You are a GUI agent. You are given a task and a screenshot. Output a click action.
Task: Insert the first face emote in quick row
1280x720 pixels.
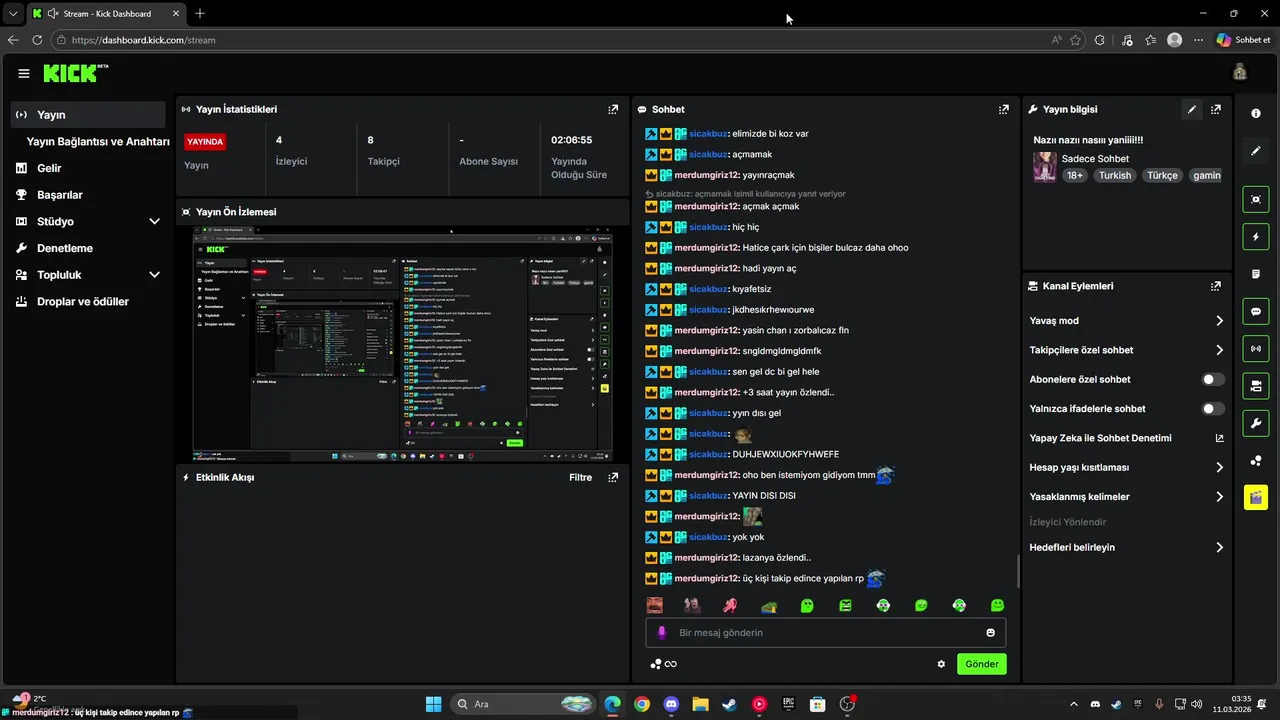[x=655, y=605]
